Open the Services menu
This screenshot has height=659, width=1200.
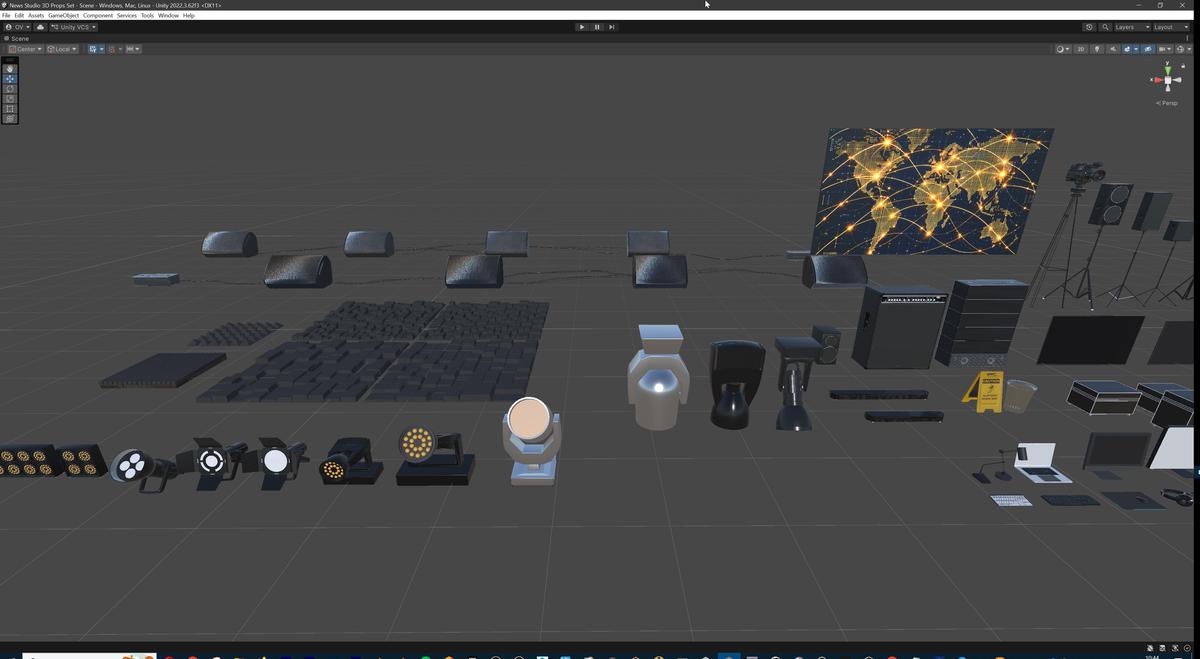click(127, 16)
